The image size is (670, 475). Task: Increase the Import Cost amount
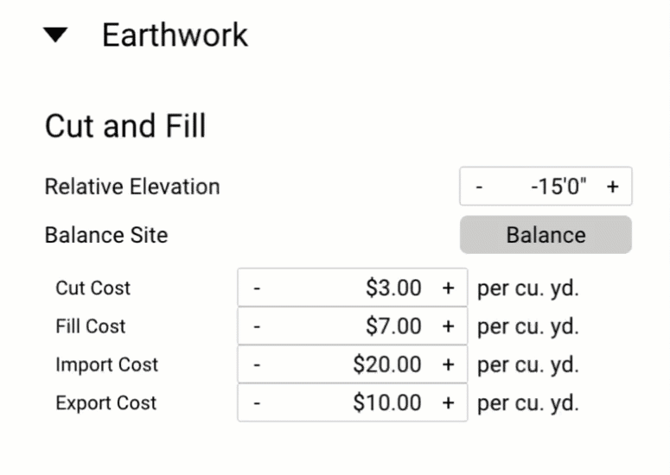click(448, 365)
